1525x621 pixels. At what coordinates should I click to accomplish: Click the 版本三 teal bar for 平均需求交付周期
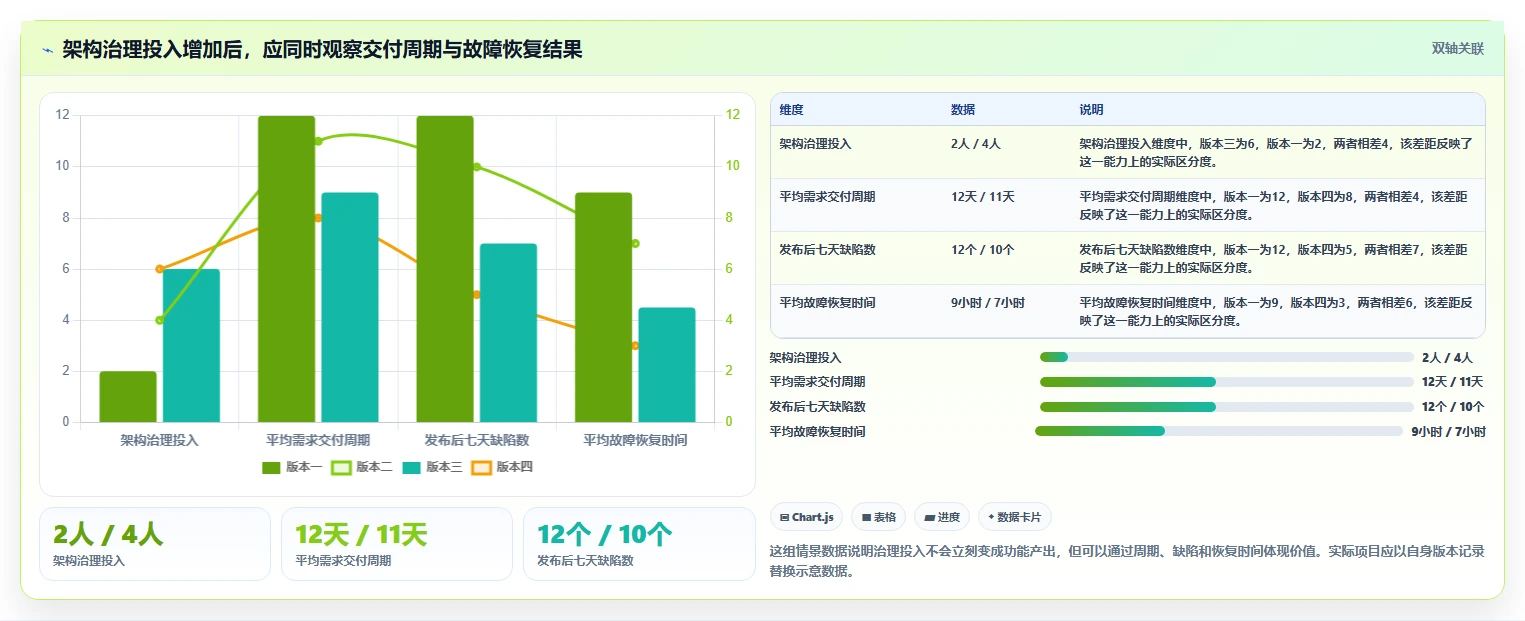[x=350, y=307]
